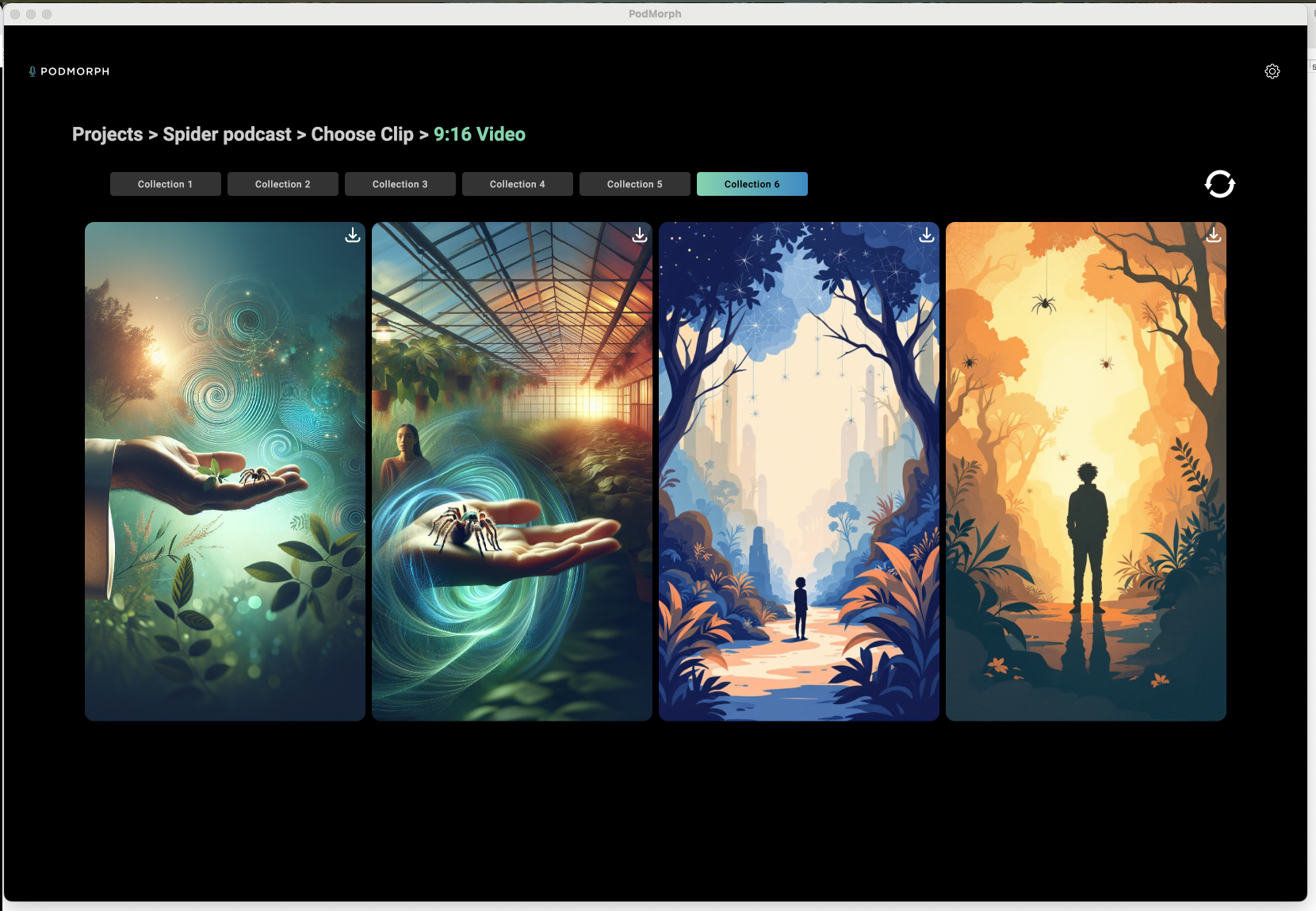Open settings via the gear icon
Image resolution: width=1316 pixels, height=911 pixels.
coord(1272,71)
